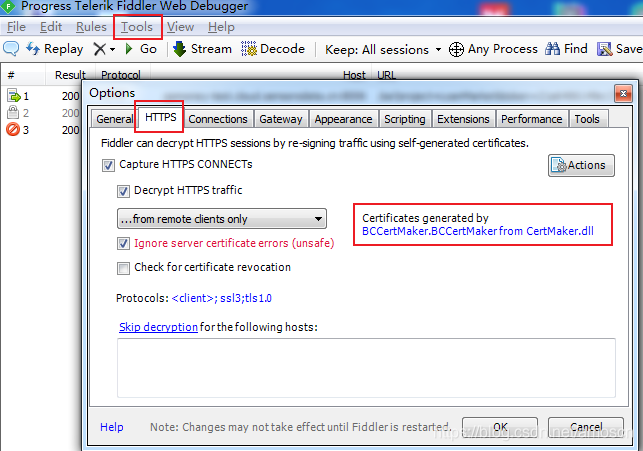Toggle the Decode icon
This screenshot has width=643, height=451.
pos(249,49)
